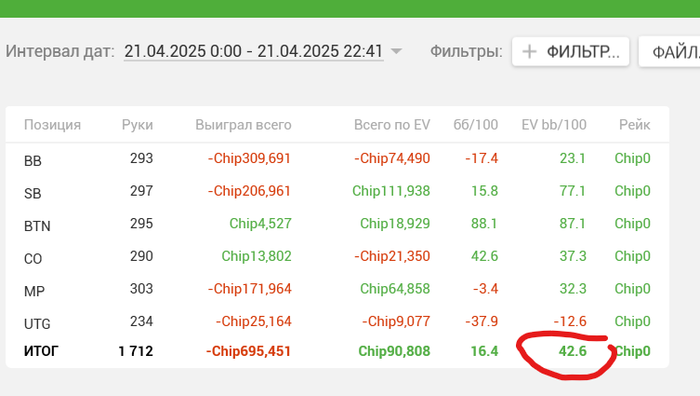This screenshot has width=700, height=396.
Task: Sort by the Выиграл всего column header
Action: (x=243, y=125)
